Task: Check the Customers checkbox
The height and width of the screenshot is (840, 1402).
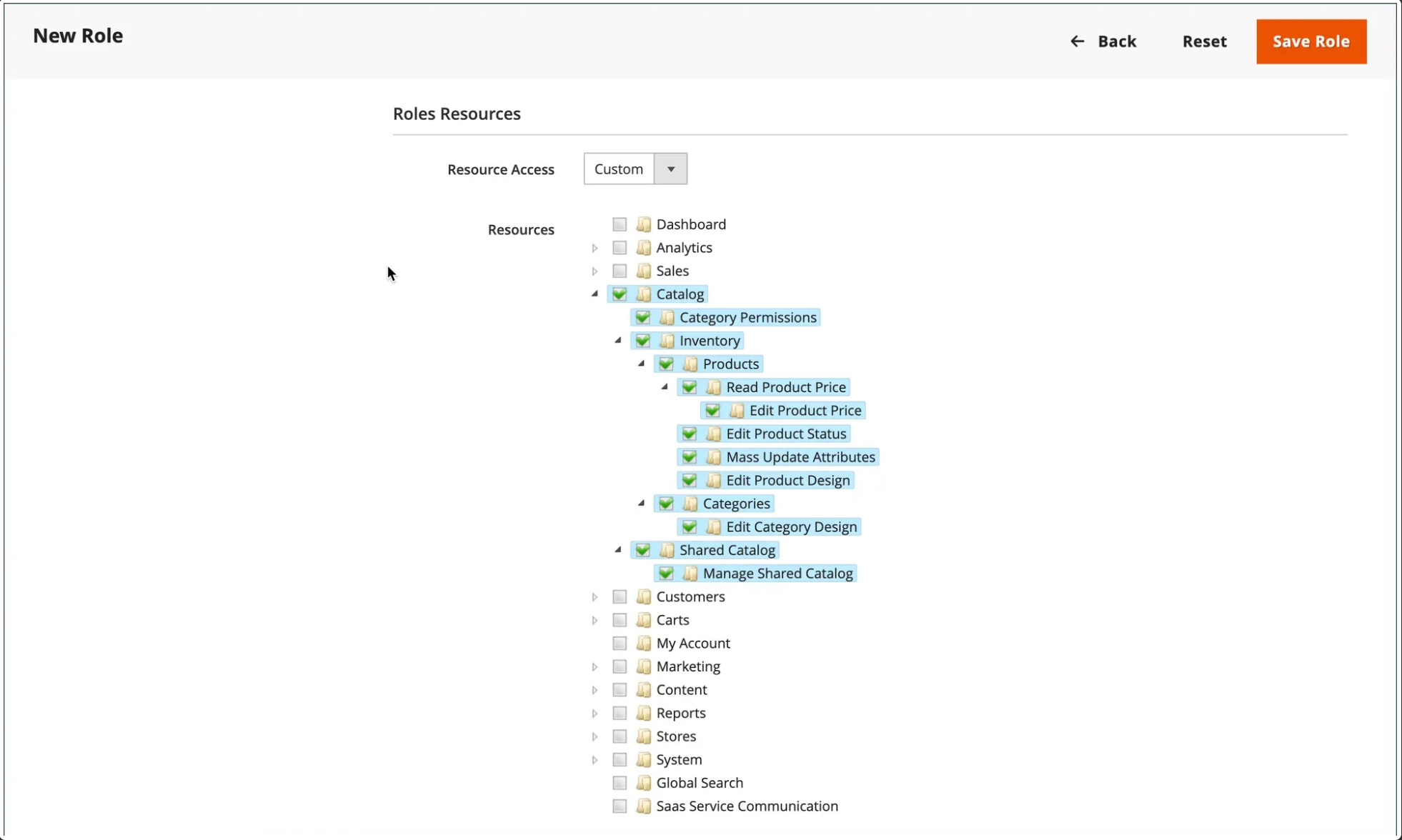Action: 620,596
